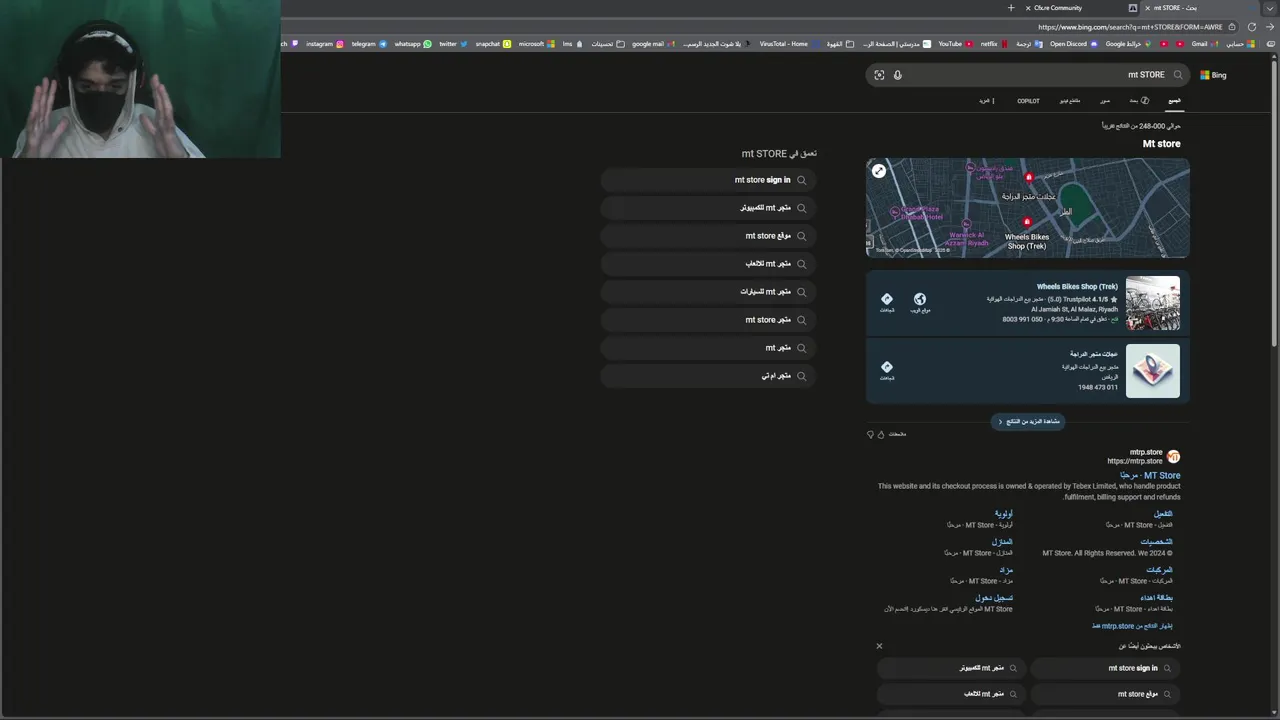Click see more results button under map
The height and width of the screenshot is (720, 1280).
point(1028,422)
